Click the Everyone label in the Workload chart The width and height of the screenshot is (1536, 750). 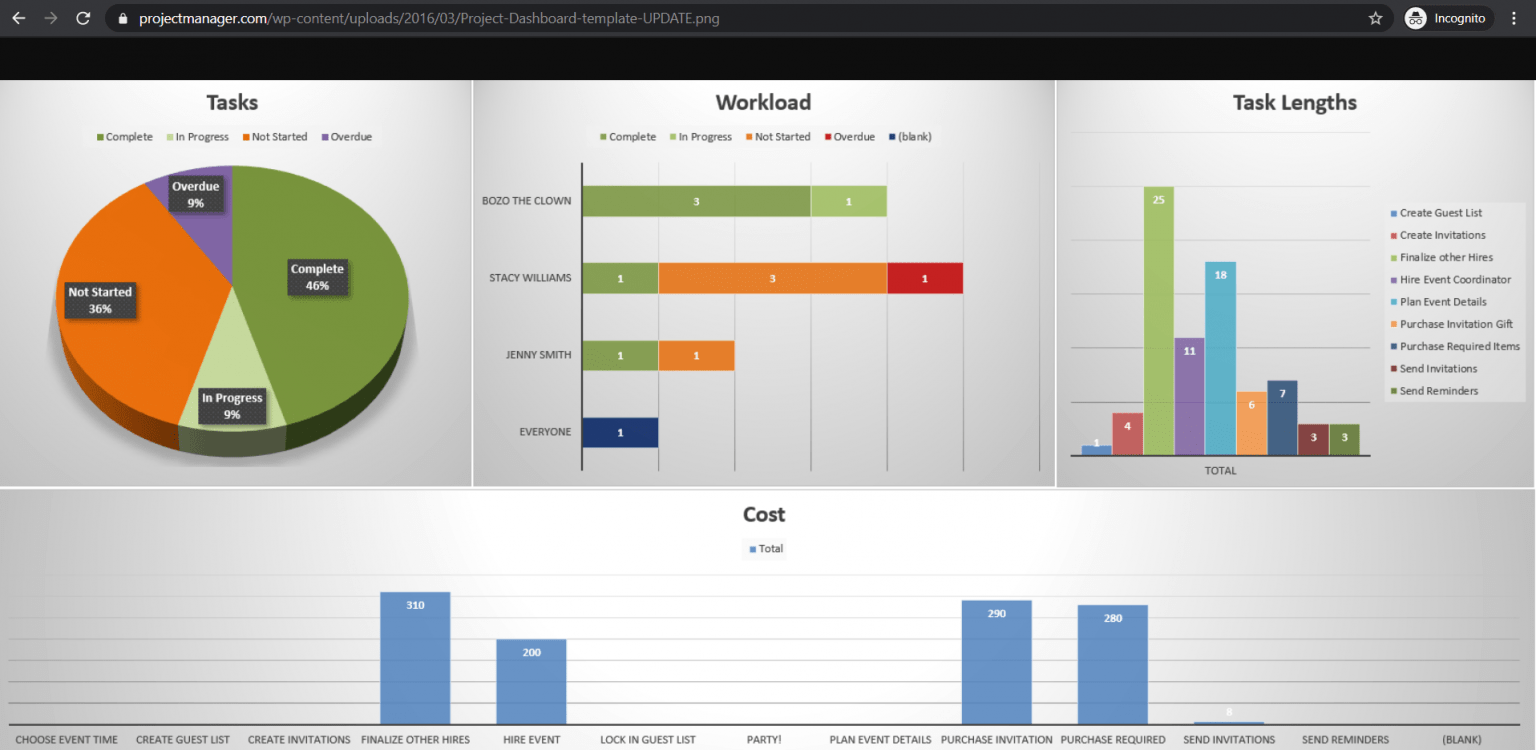[544, 431]
